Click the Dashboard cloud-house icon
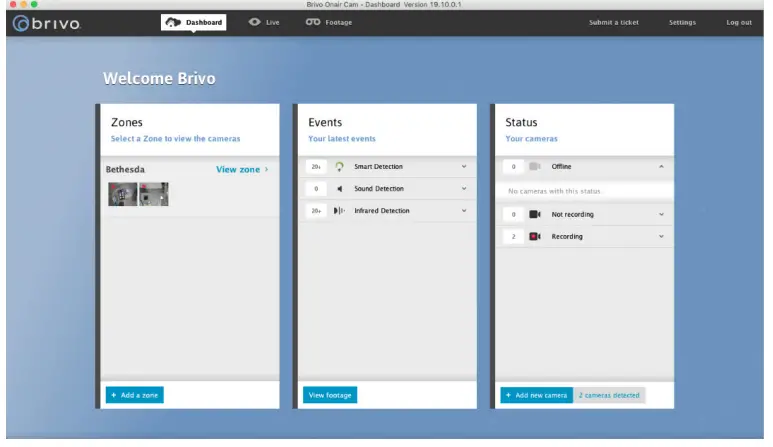The image size is (773, 447). click(x=173, y=22)
